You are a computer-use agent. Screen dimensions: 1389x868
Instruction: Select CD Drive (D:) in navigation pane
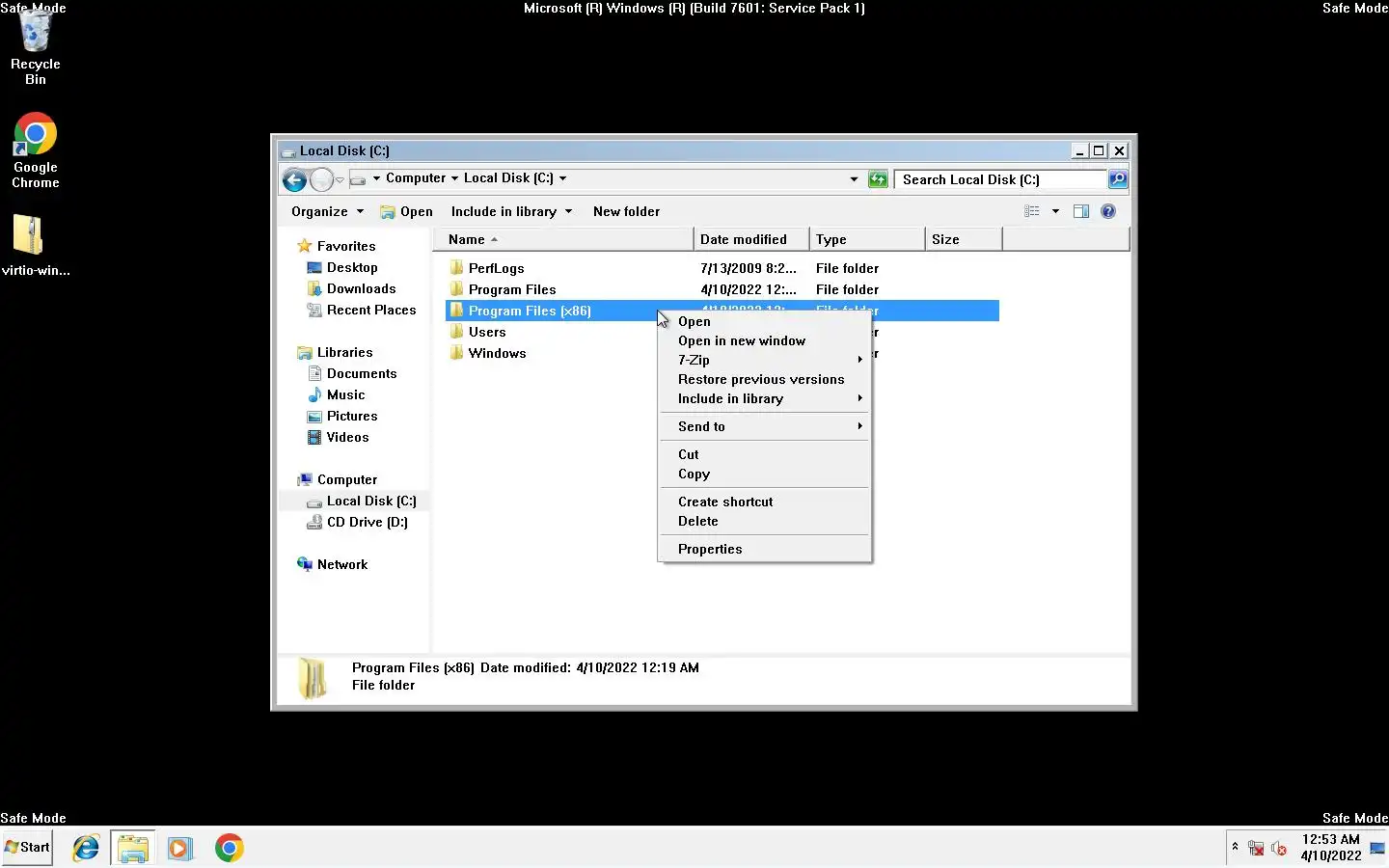point(367,522)
